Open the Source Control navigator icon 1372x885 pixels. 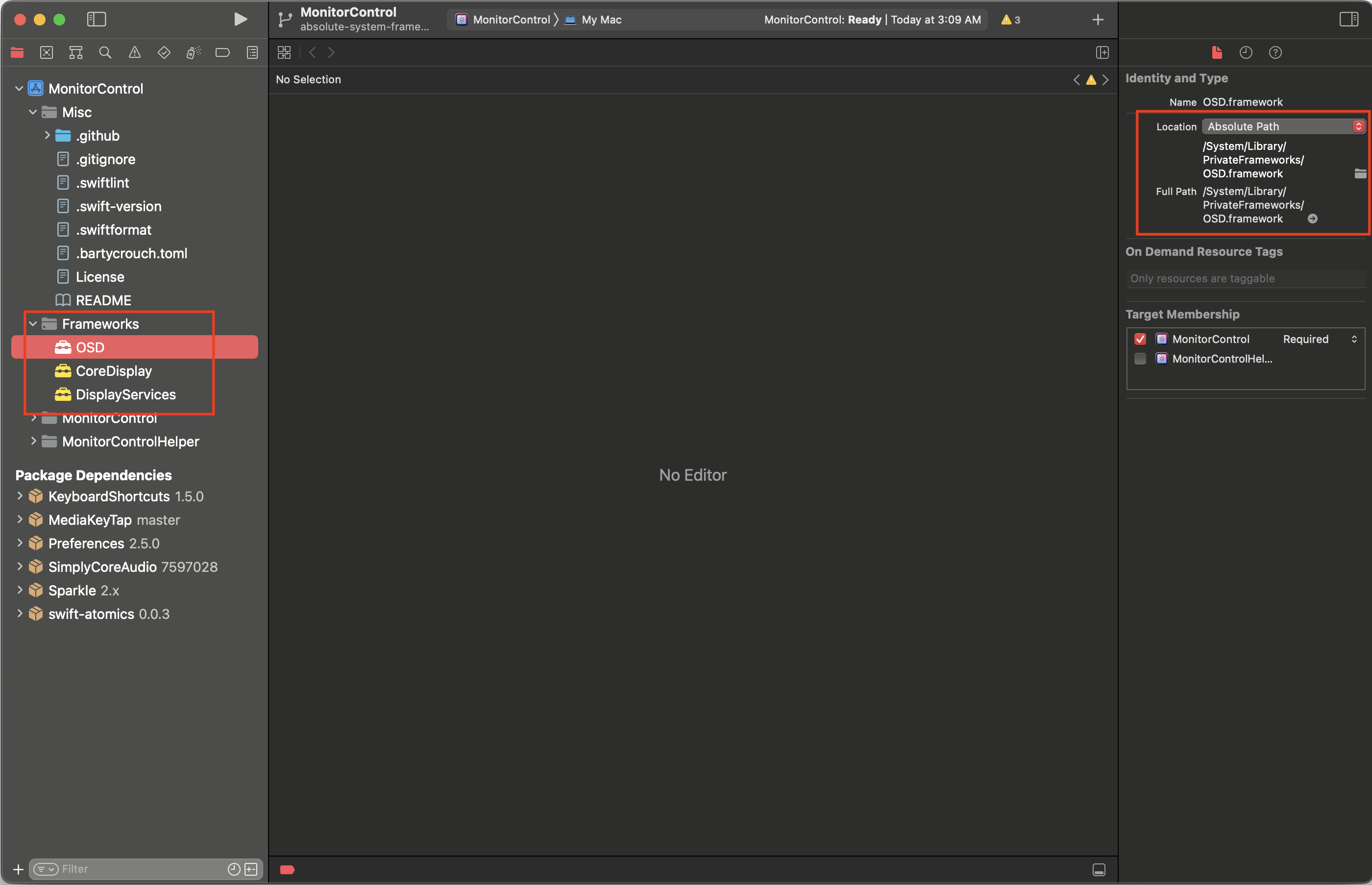47,53
